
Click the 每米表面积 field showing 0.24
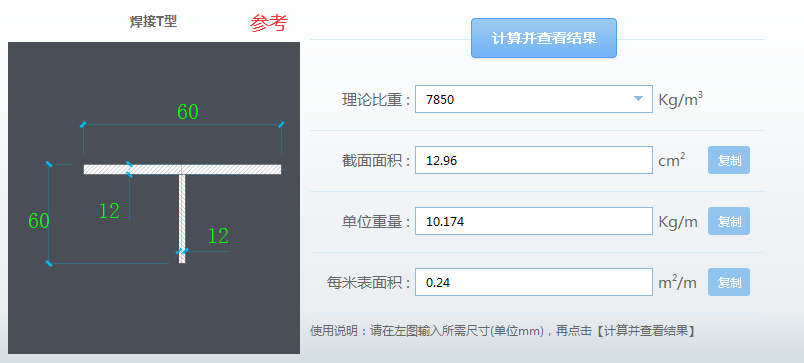pos(533,282)
